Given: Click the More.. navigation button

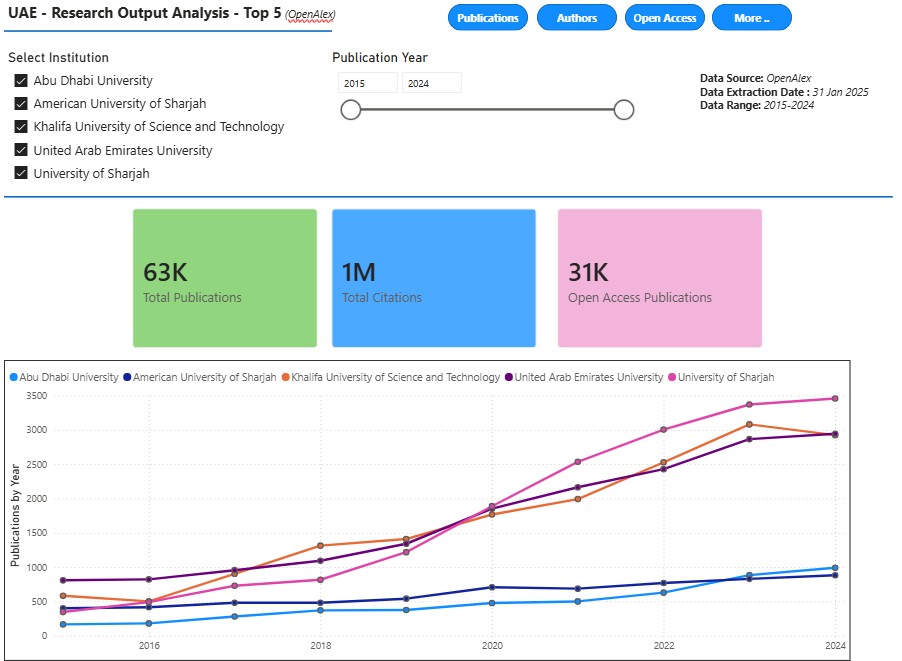Looking at the screenshot, I should pos(751,18).
